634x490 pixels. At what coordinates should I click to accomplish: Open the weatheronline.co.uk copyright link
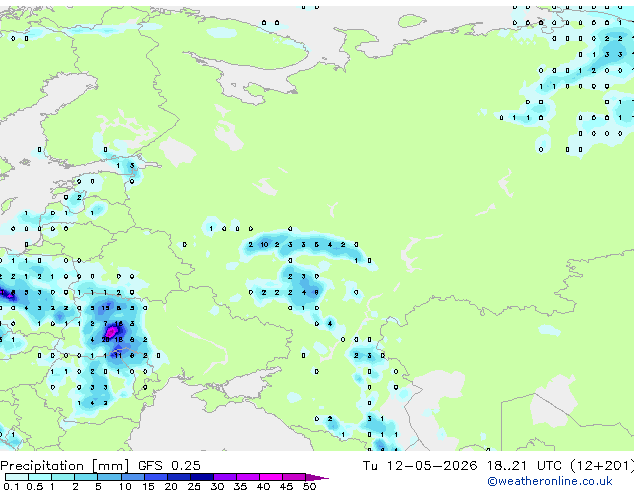coord(550,481)
